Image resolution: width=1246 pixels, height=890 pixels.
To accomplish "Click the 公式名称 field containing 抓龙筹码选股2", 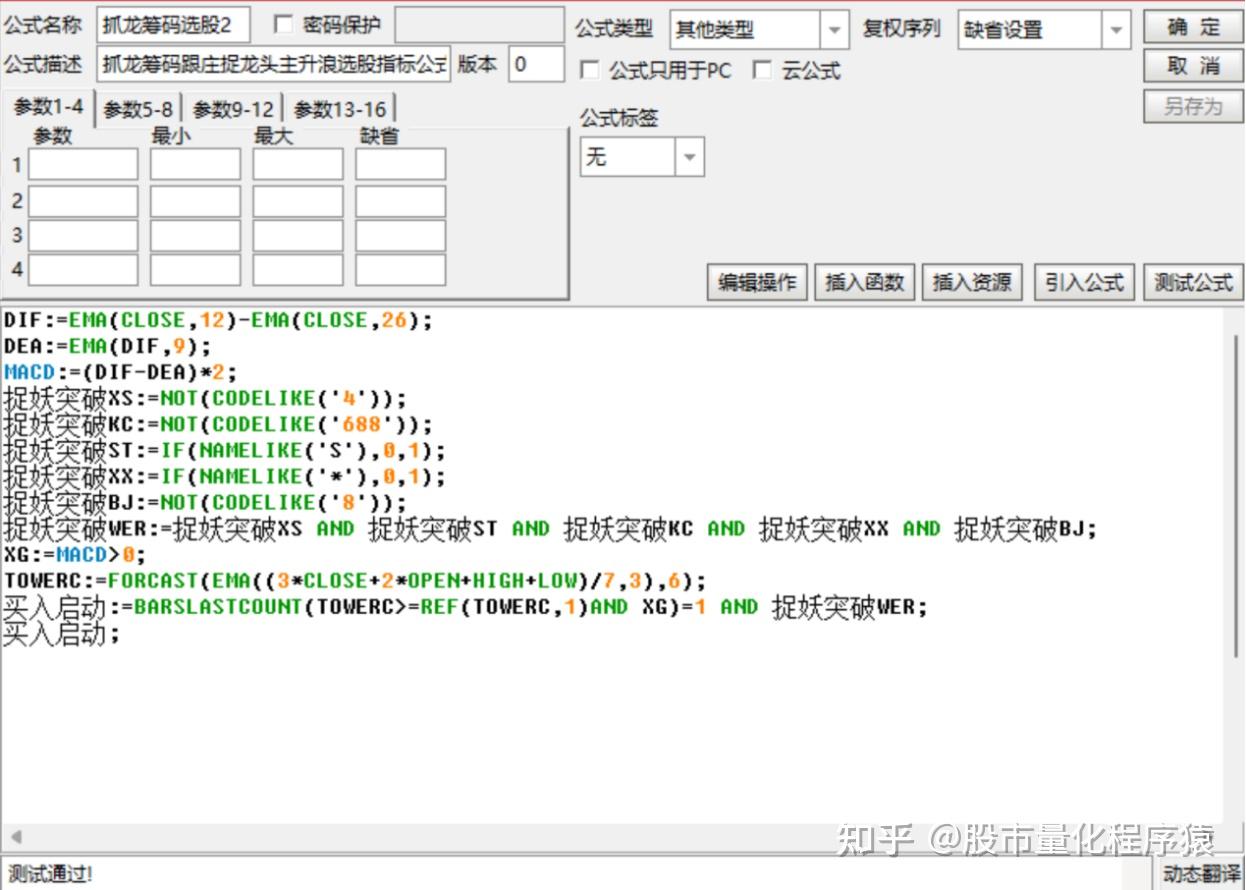I will coord(175,26).
